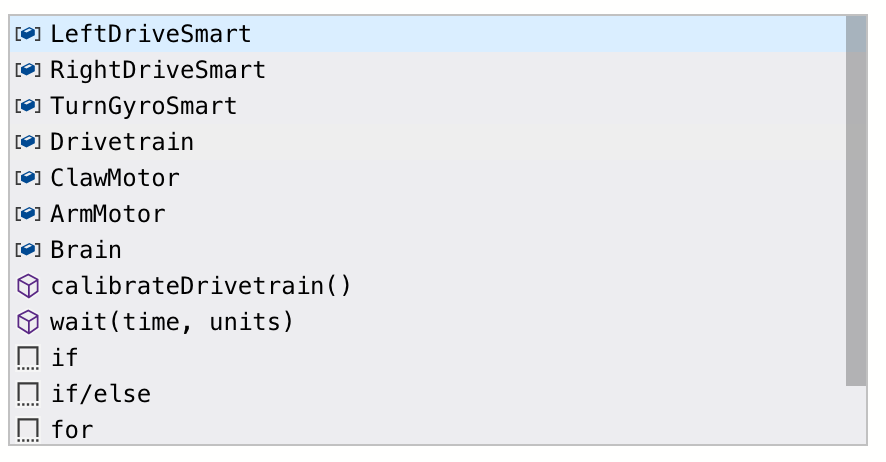Click the variable icon beside ClawMotor
This screenshot has height=462, width=886.
coord(28,178)
